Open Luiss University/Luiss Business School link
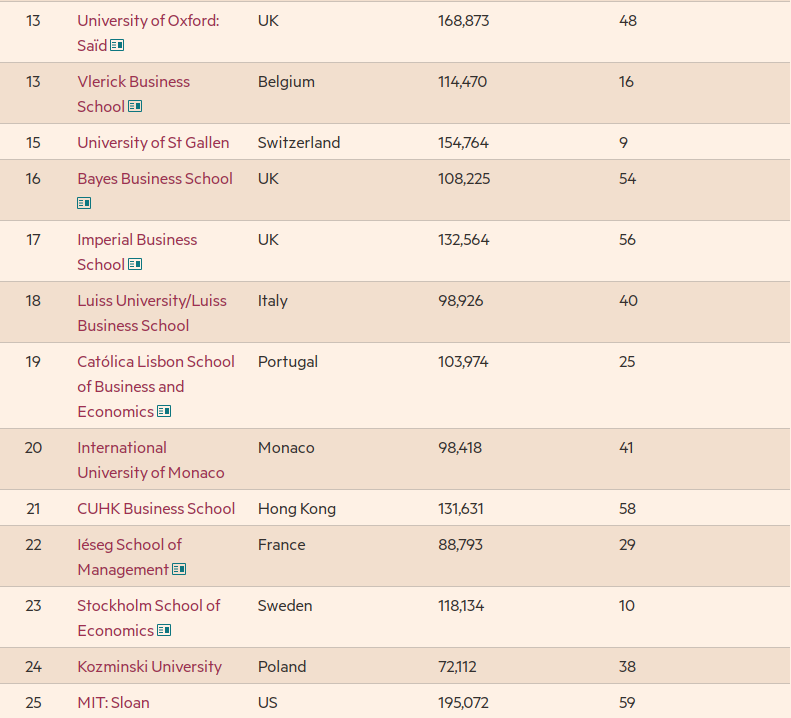The height and width of the screenshot is (718, 791). (152, 313)
